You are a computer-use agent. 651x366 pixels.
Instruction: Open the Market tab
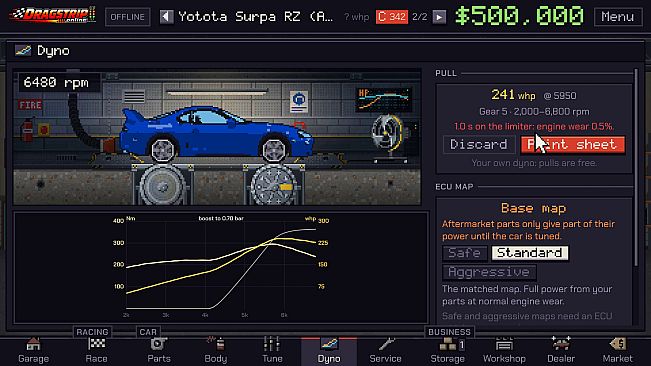click(617, 351)
